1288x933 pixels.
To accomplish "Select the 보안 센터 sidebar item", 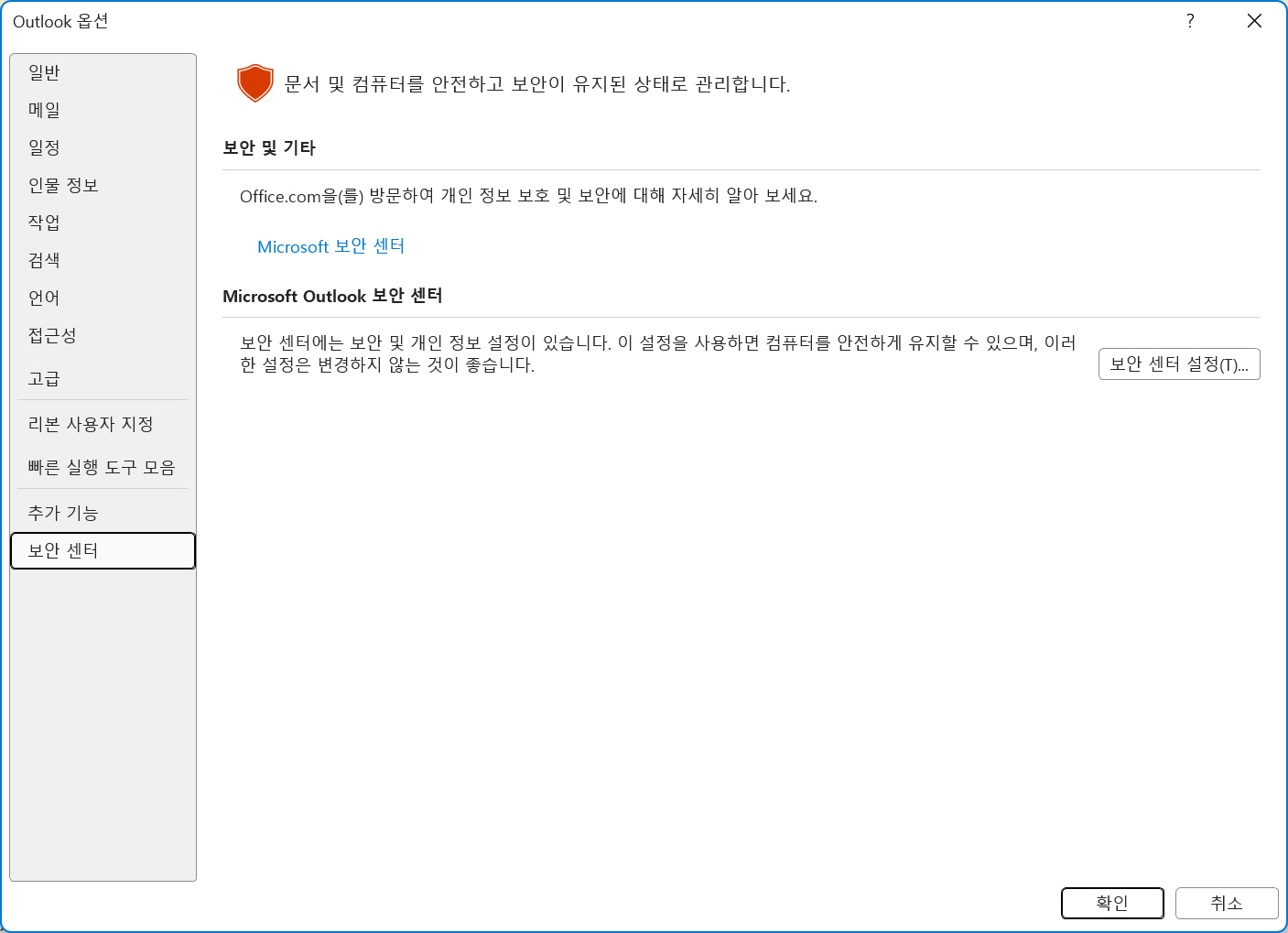I will click(103, 550).
